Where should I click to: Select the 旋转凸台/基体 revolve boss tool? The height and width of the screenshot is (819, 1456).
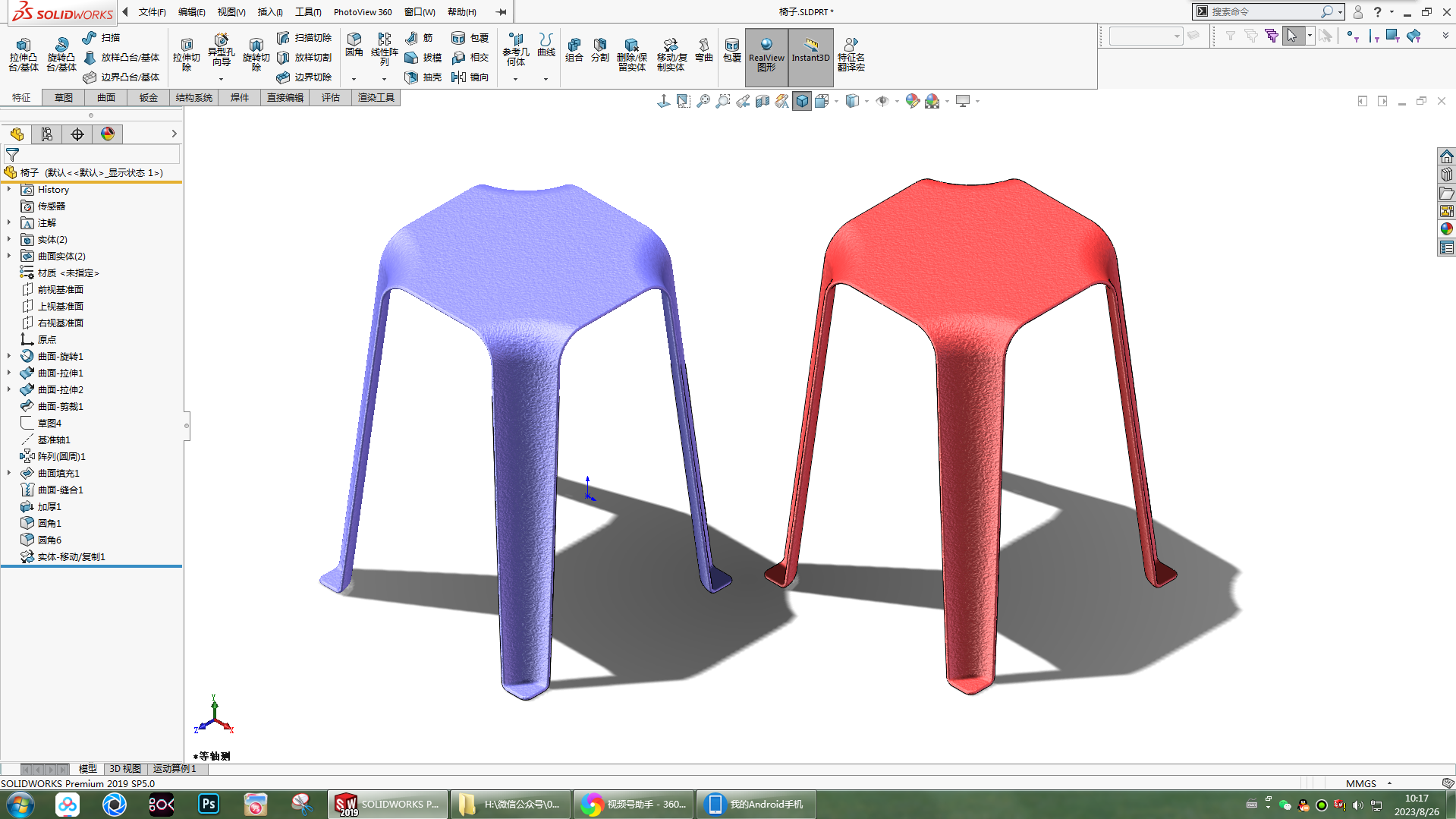point(61,55)
